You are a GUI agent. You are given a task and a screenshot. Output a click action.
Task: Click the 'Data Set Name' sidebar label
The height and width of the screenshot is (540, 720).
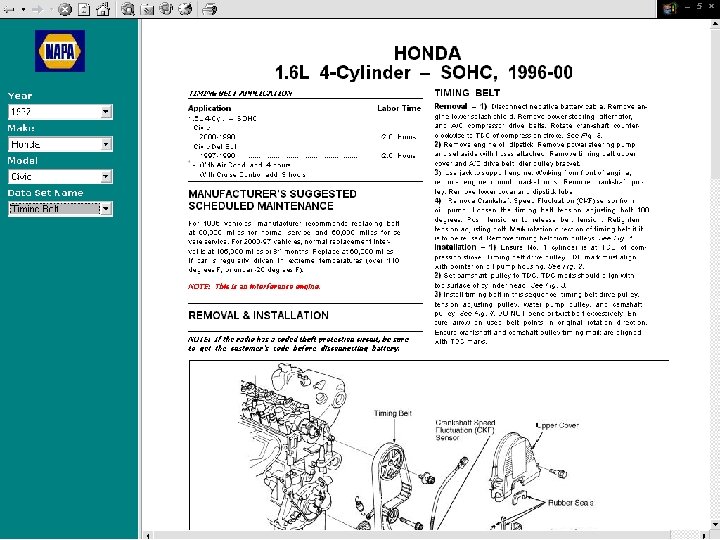click(x=45, y=193)
